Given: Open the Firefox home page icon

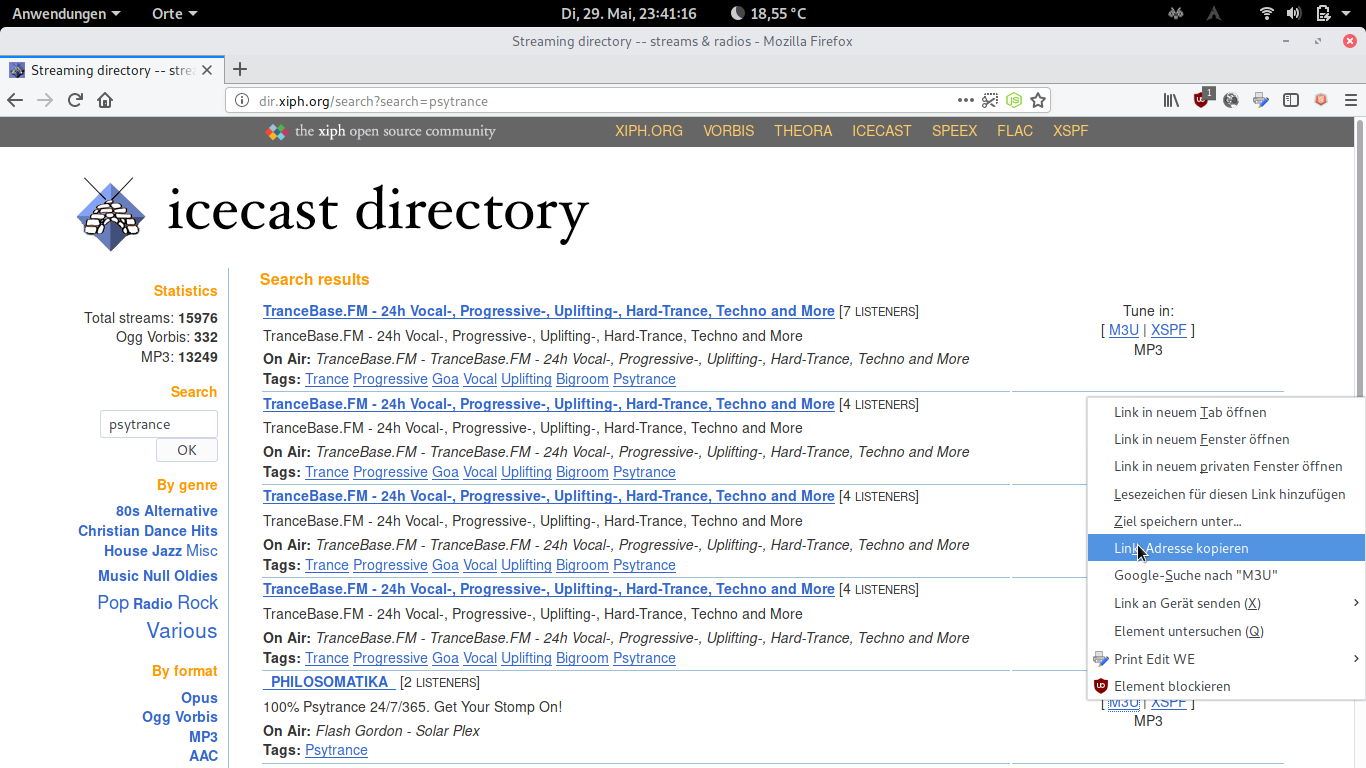Looking at the screenshot, I should (105, 100).
